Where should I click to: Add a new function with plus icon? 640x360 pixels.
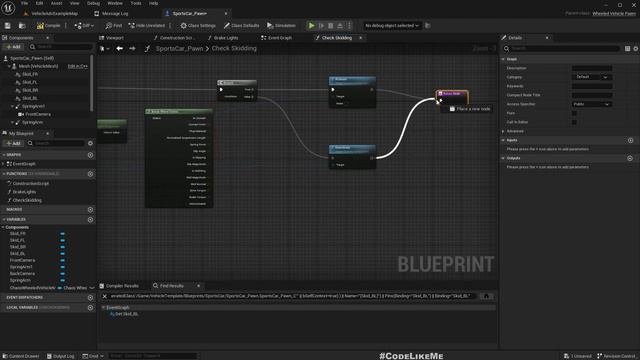point(91,174)
